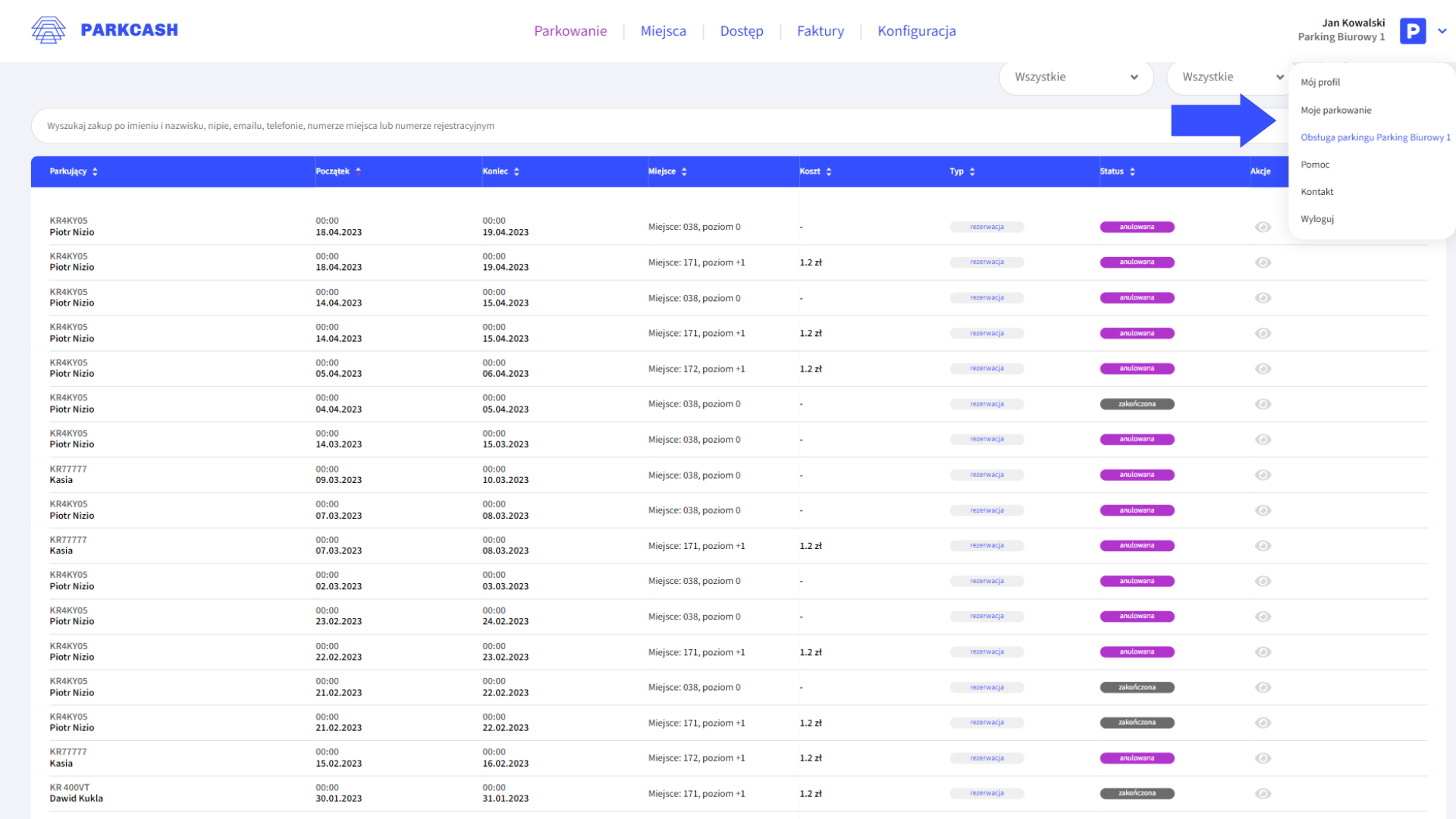Click the ParkCash logo icon
Image resolution: width=1456 pixels, height=819 pixels.
pos(49,30)
